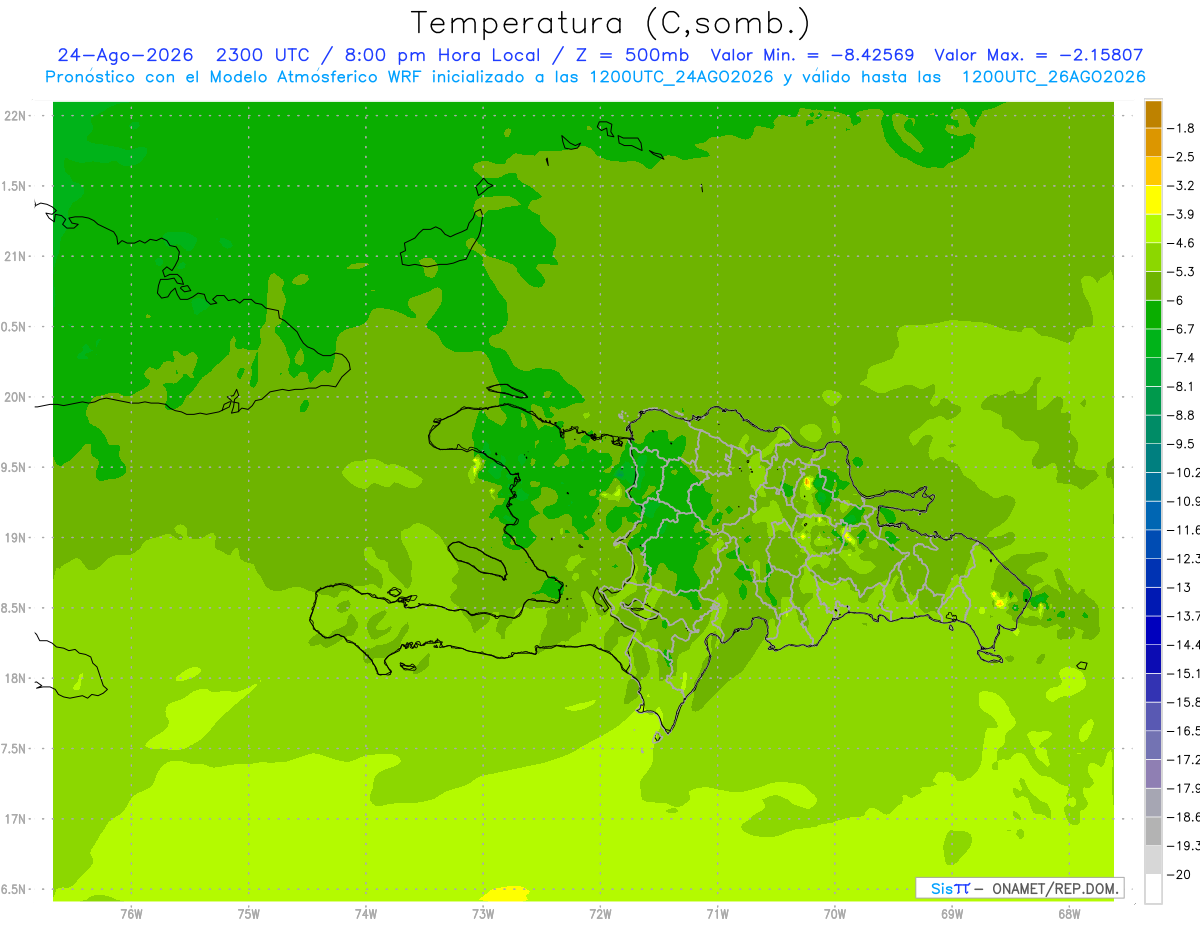Click the '-13' legend value
This screenshot has height=927, width=1200.
[x=1180, y=587]
